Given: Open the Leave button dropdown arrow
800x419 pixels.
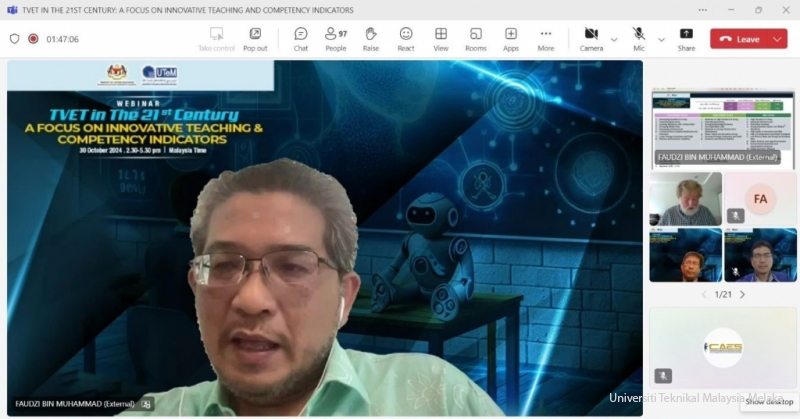Looking at the screenshot, I should [778, 39].
